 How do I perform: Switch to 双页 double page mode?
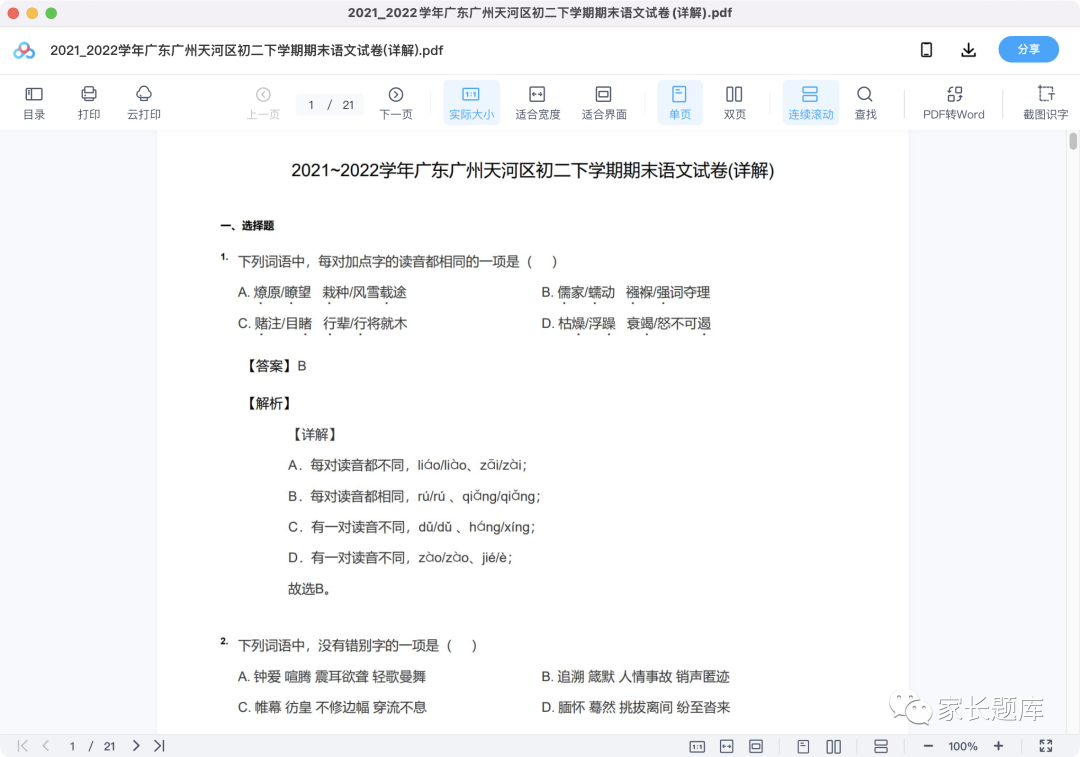[x=734, y=103]
